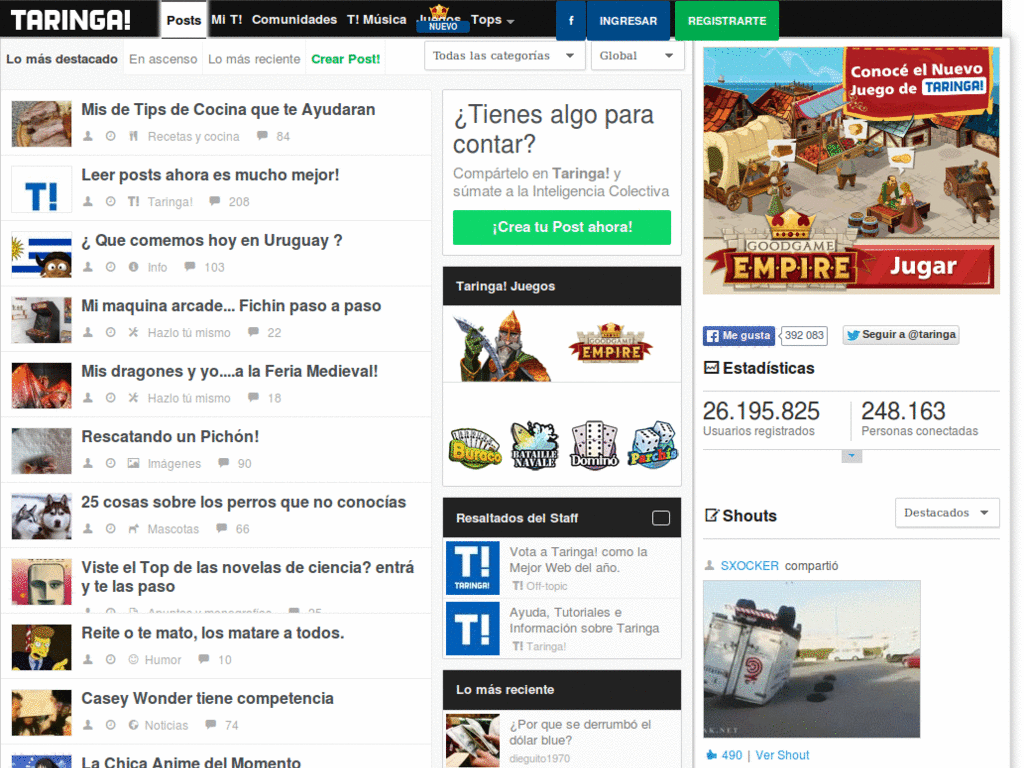This screenshot has height=768, width=1024.
Task: Click the Noticias category icon
Action: (133, 724)
